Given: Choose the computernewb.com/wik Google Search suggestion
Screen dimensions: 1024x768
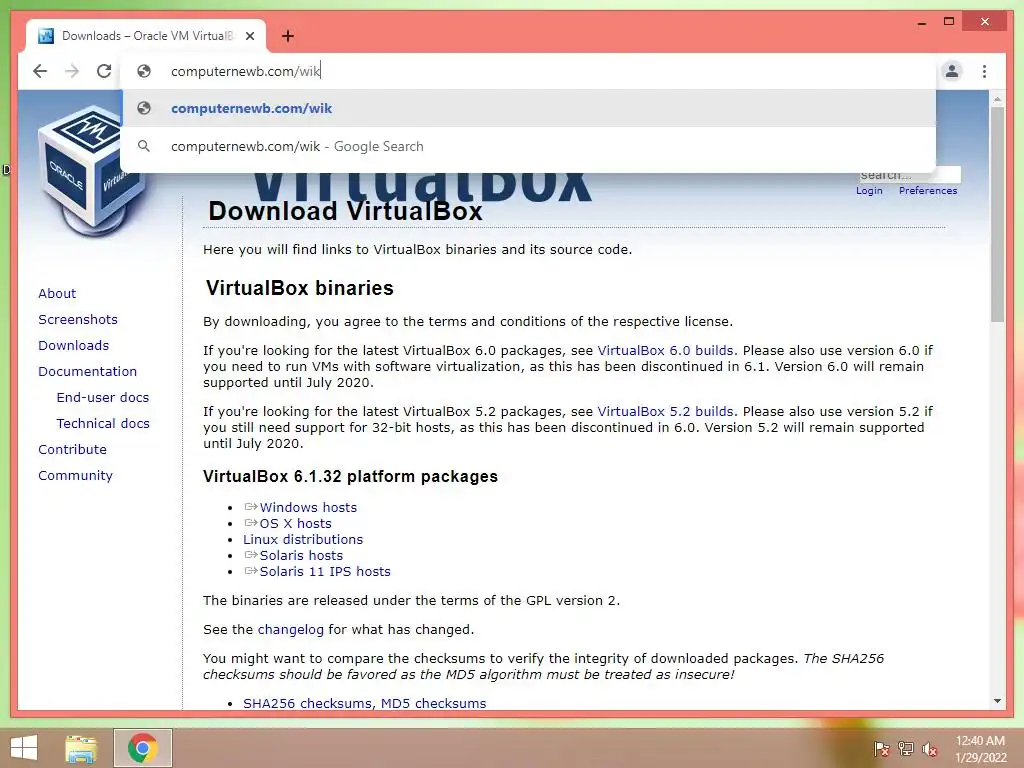Looking at the screenshot, I should 528,146.
